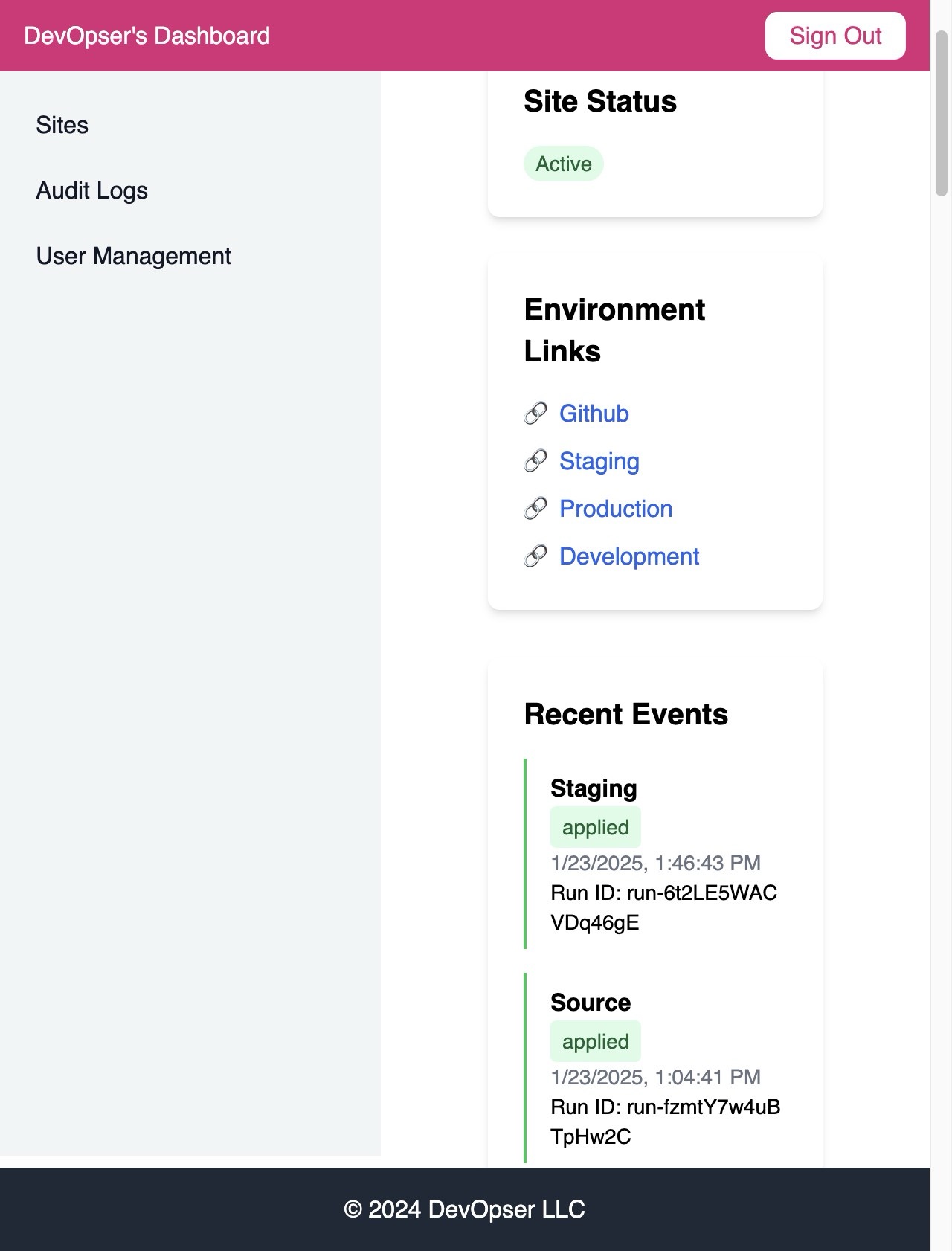Open the Production environment link
The image size is (952, 1251).
coord(616,509)
